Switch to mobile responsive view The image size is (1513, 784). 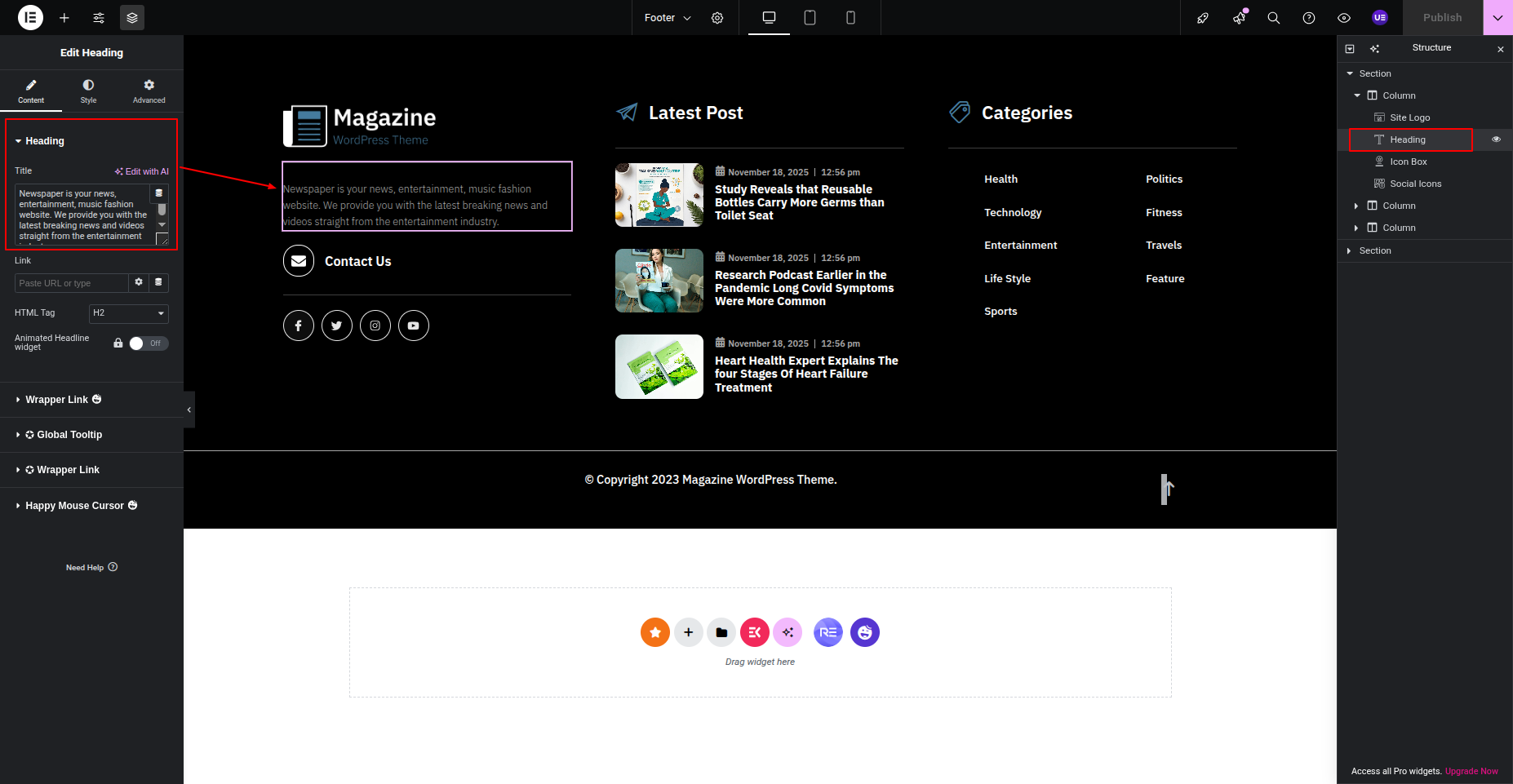(x=850, y=18)
